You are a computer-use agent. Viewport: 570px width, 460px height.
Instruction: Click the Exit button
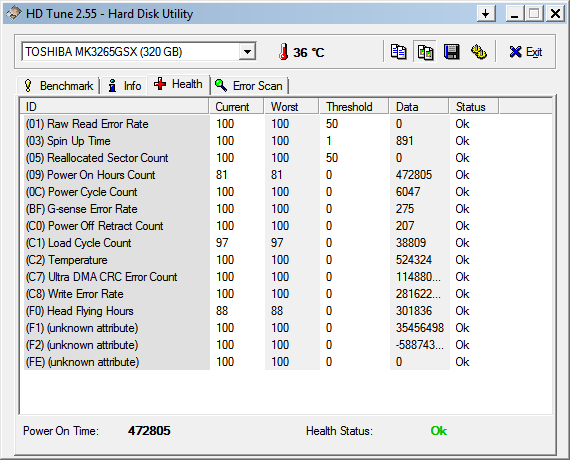[x=526, y=52]
